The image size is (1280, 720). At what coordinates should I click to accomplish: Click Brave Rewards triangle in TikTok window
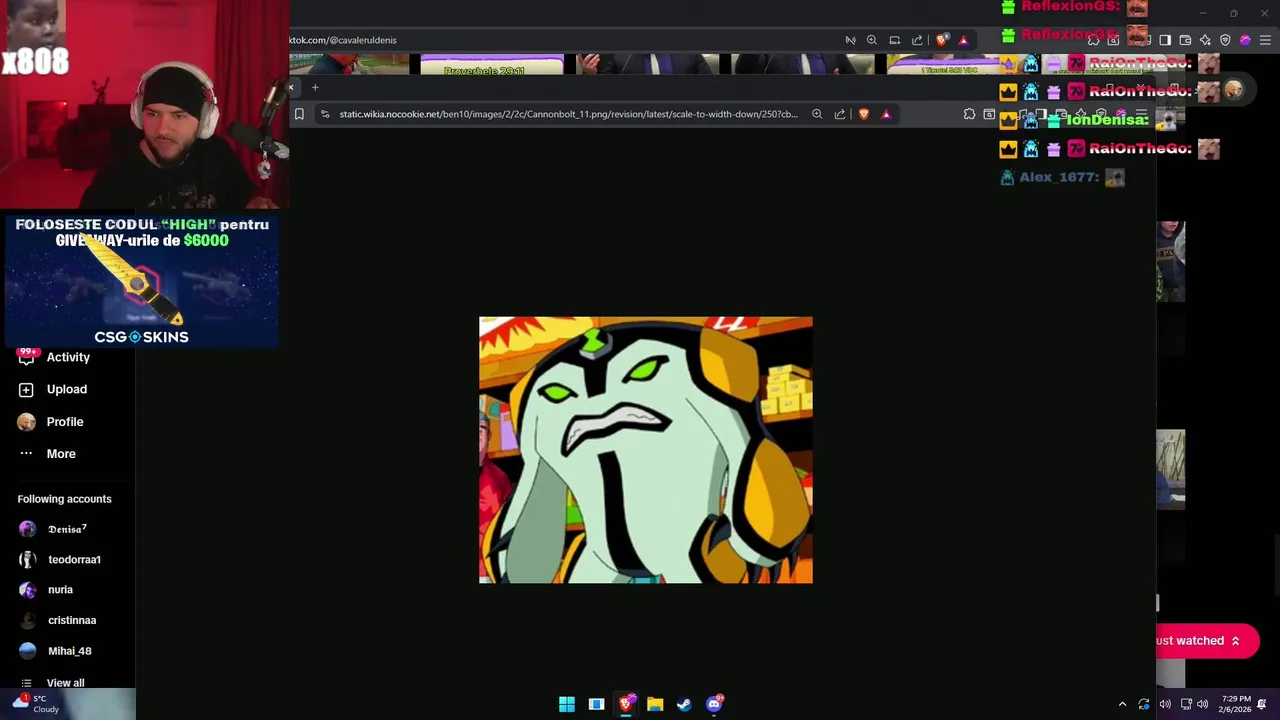963,40
